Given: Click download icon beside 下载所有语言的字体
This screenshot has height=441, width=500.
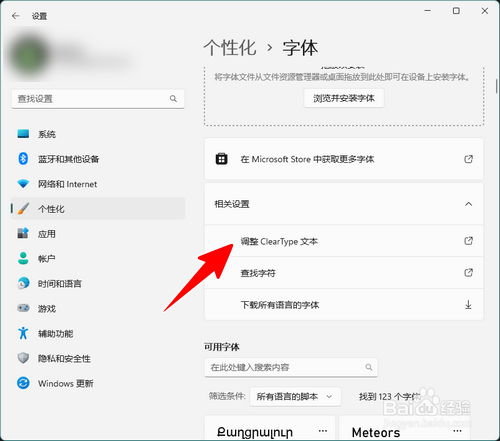Looking at the screenshot, I should [x=468, y=304].
